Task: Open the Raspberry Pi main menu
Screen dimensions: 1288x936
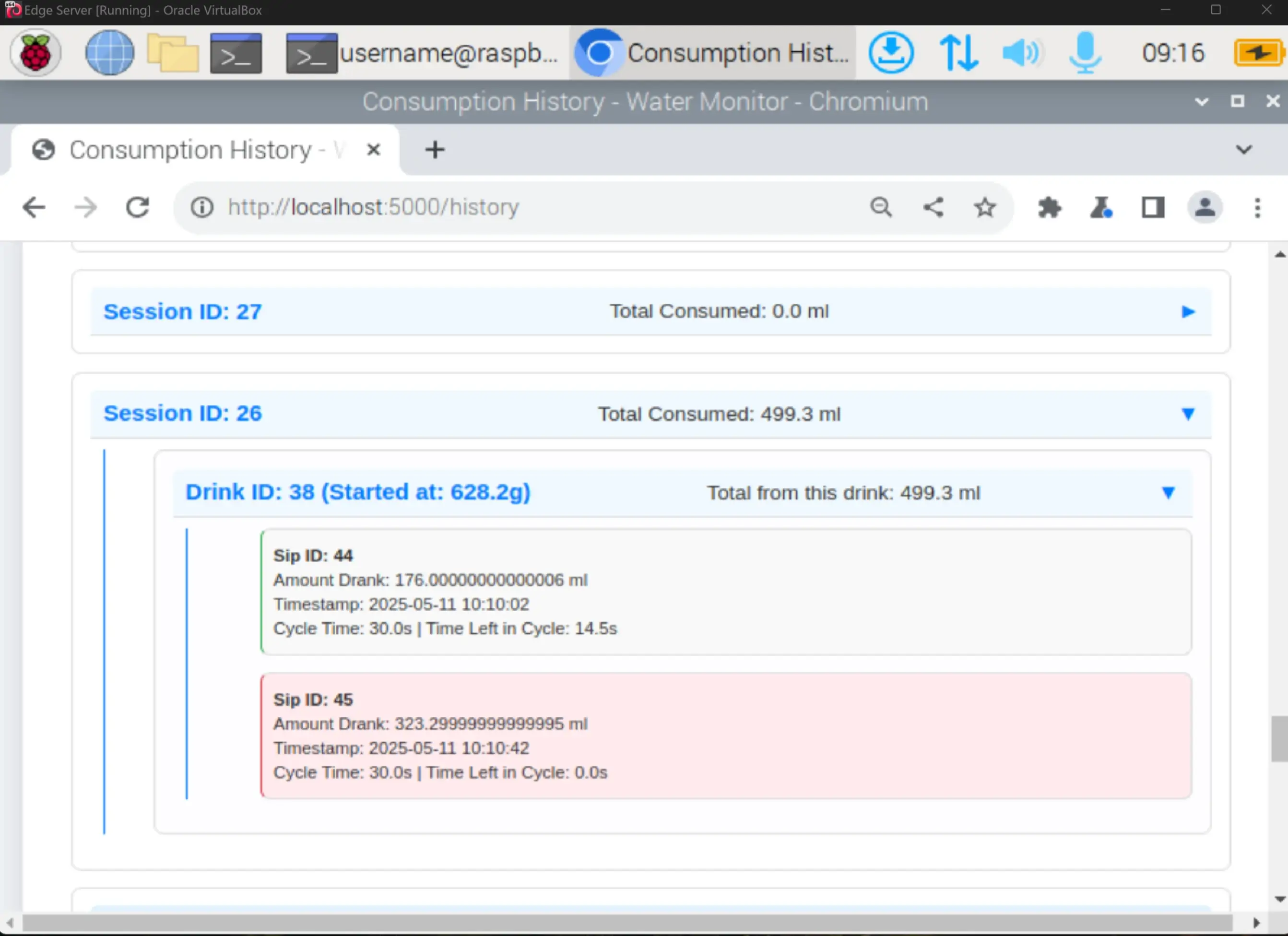Action: coord(35,53)
